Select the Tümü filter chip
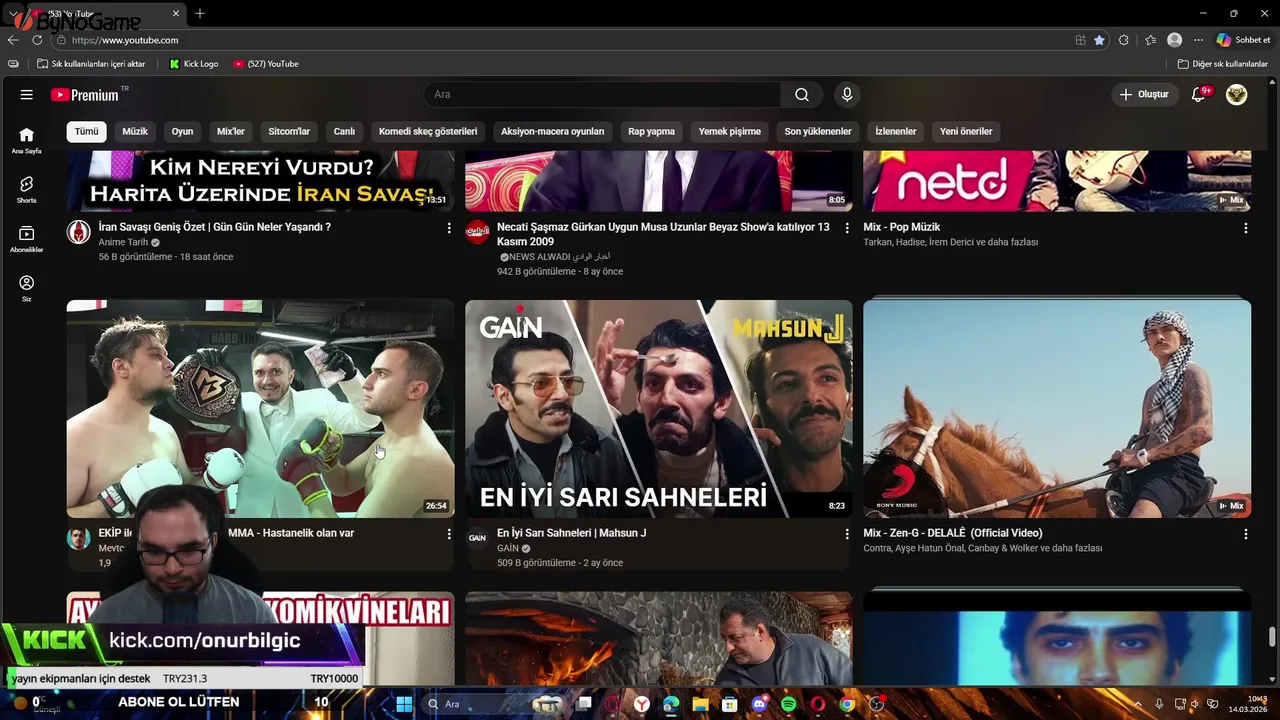The width and height of the screenshot is (1280, 720). 87,131
